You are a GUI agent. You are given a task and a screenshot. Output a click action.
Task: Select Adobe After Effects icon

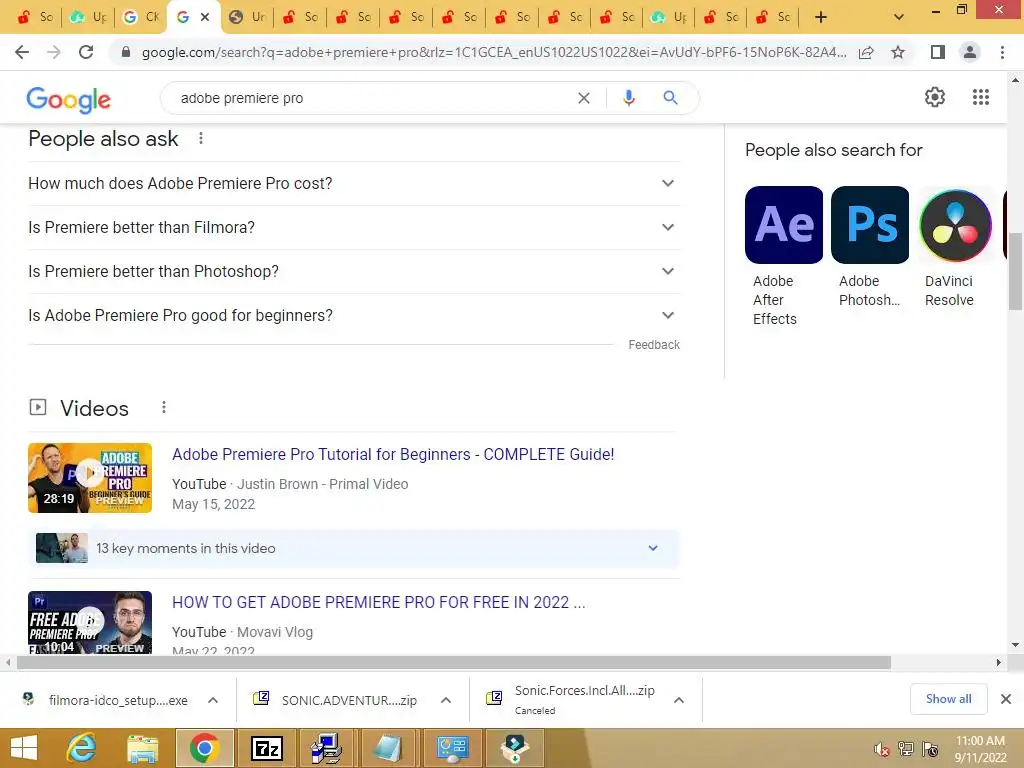784,225
